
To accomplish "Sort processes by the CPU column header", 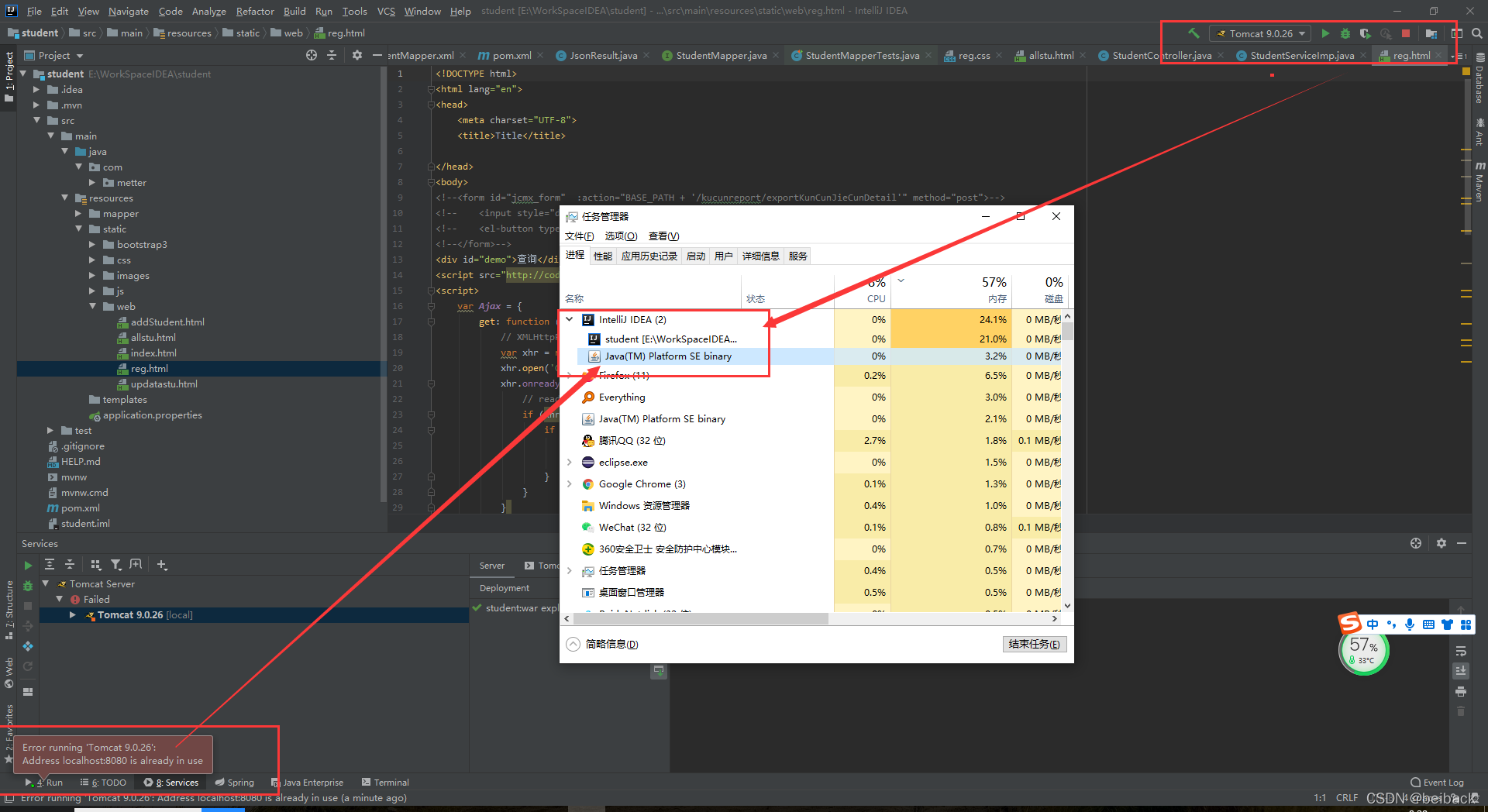I will pyautogui.click(x=862, y=290).
